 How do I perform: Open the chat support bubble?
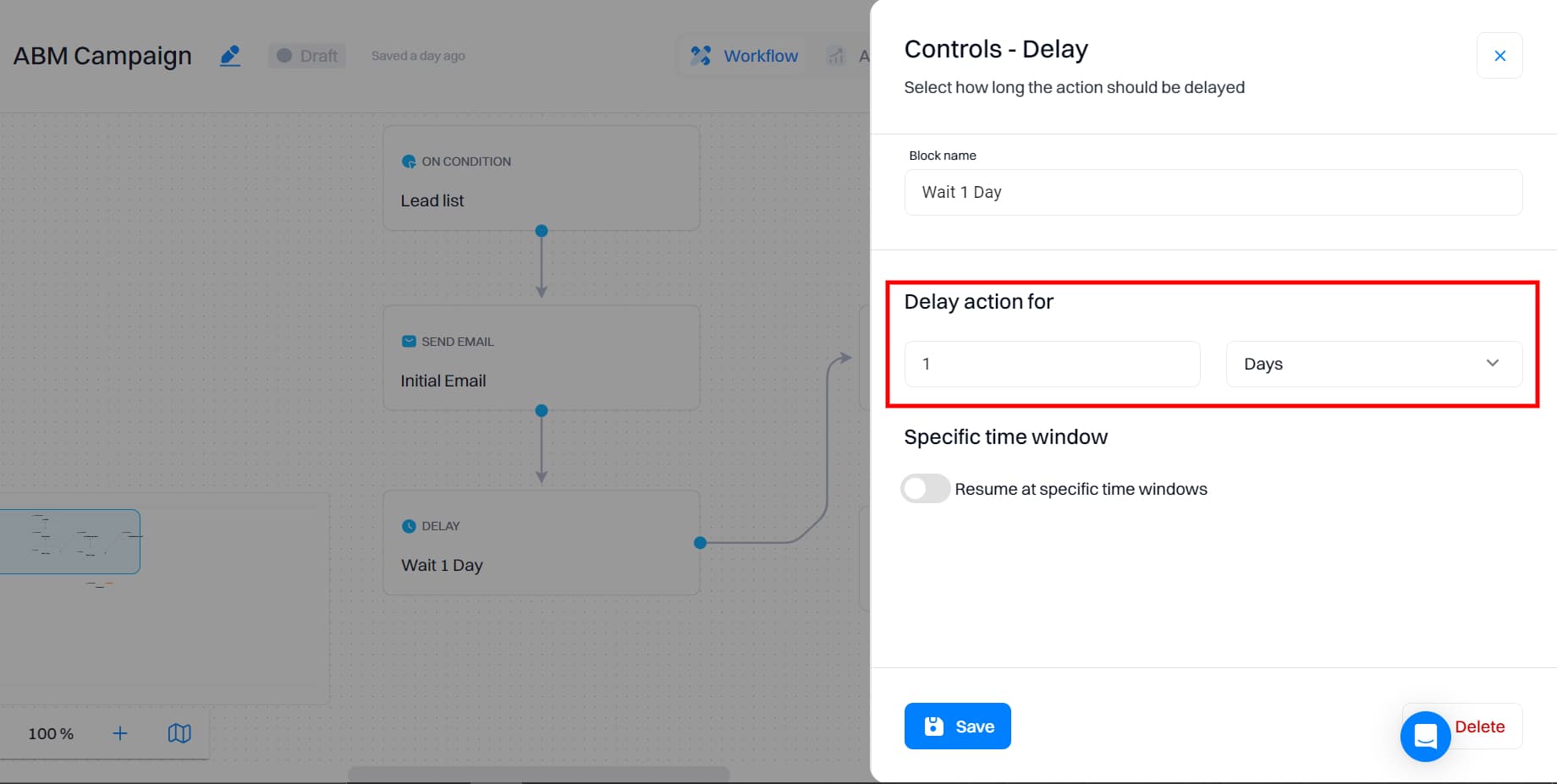coord(1425,737)
